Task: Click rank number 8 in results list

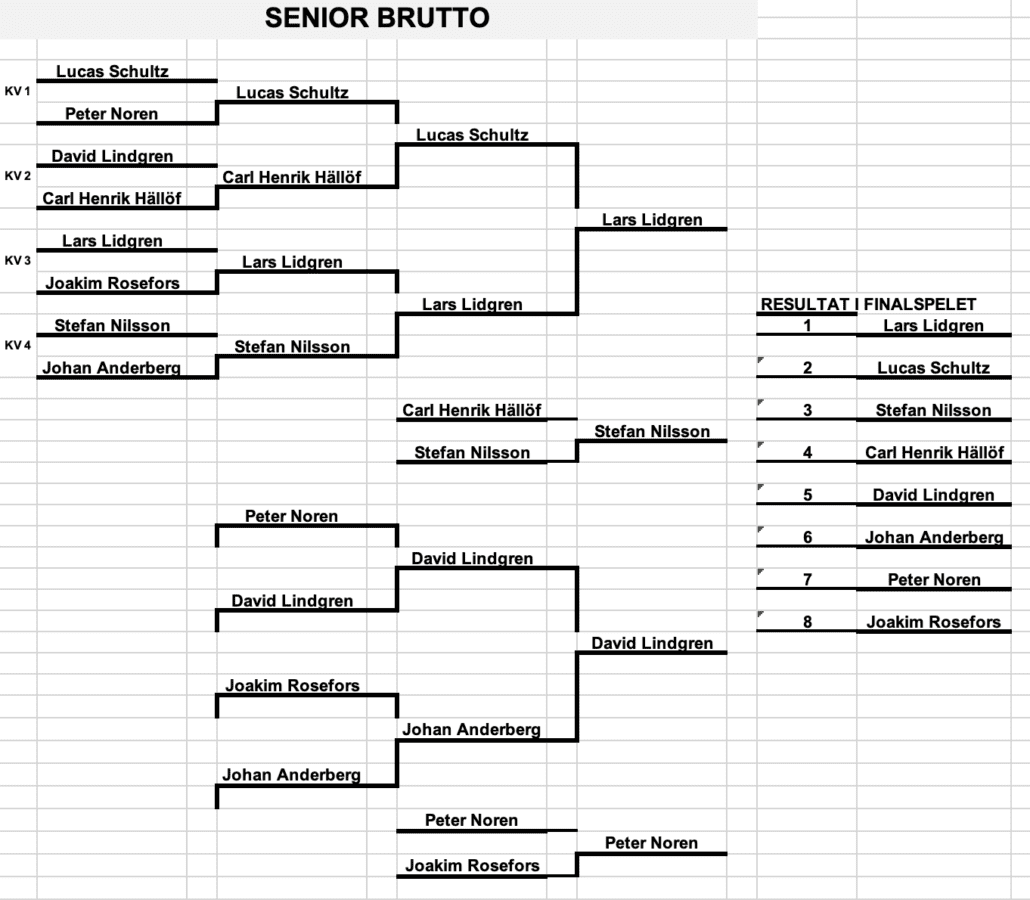Action: click(807, 622)
